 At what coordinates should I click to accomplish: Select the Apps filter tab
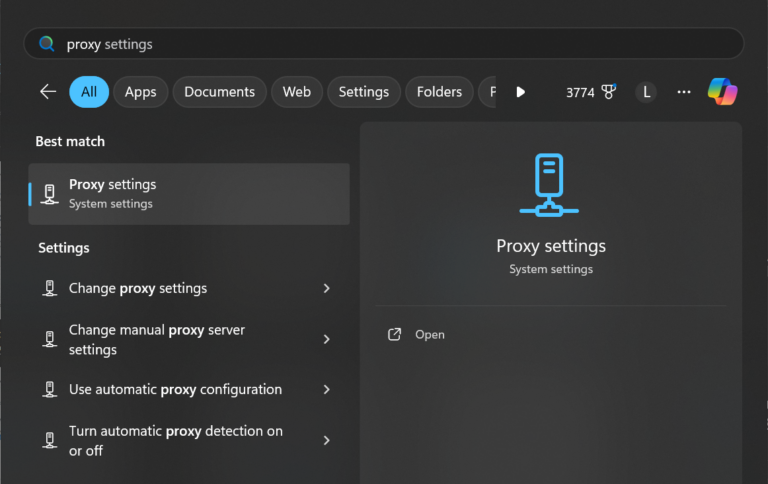(x=140, y=92)
